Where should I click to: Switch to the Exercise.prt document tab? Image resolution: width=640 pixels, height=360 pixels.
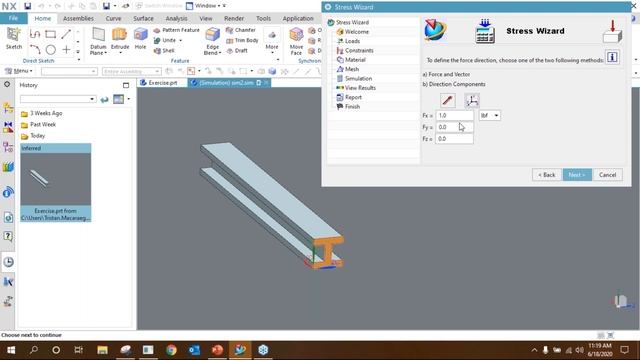[x=159, y=83]
